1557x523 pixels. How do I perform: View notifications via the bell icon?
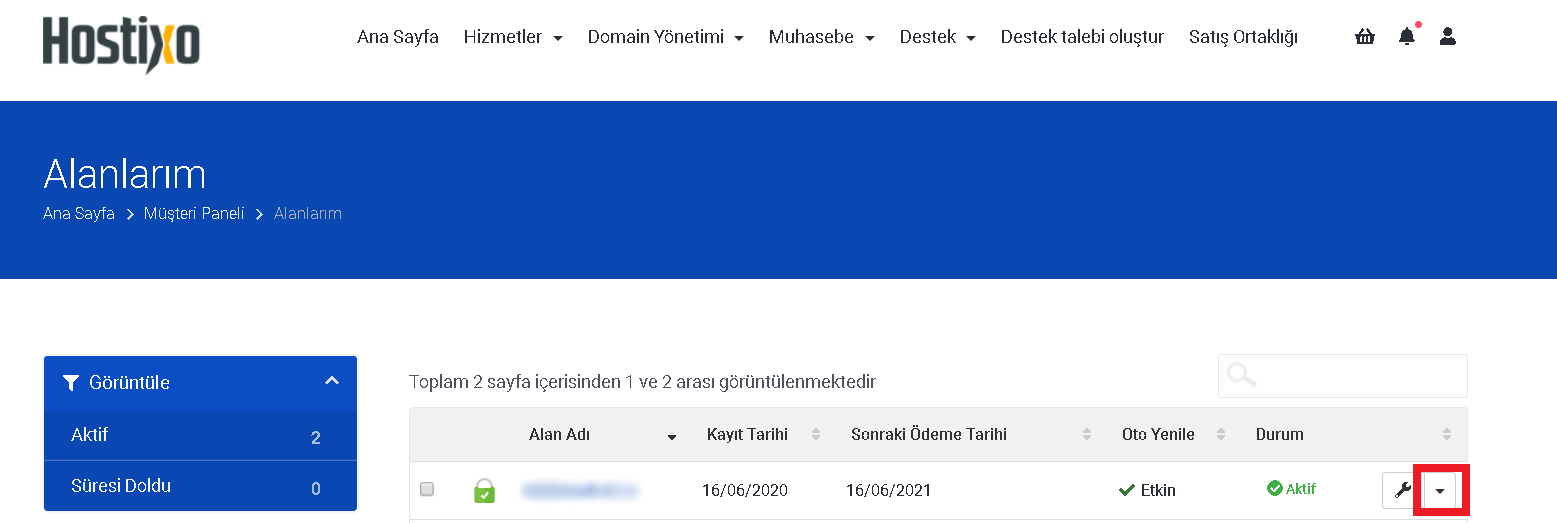coord(1407,37)
